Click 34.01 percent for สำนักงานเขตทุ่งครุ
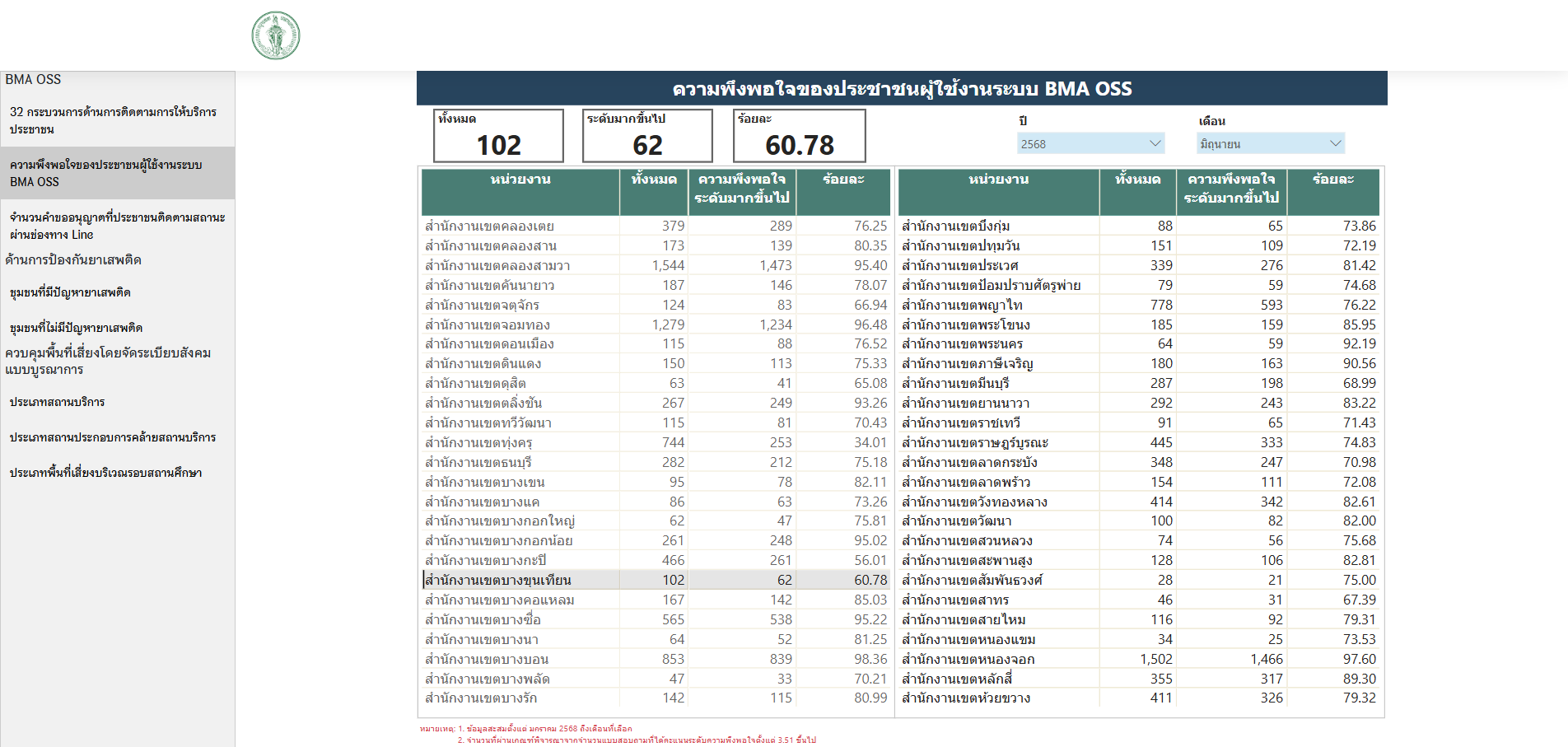This screenshot has height=747, width=1568. pos(870,442)
